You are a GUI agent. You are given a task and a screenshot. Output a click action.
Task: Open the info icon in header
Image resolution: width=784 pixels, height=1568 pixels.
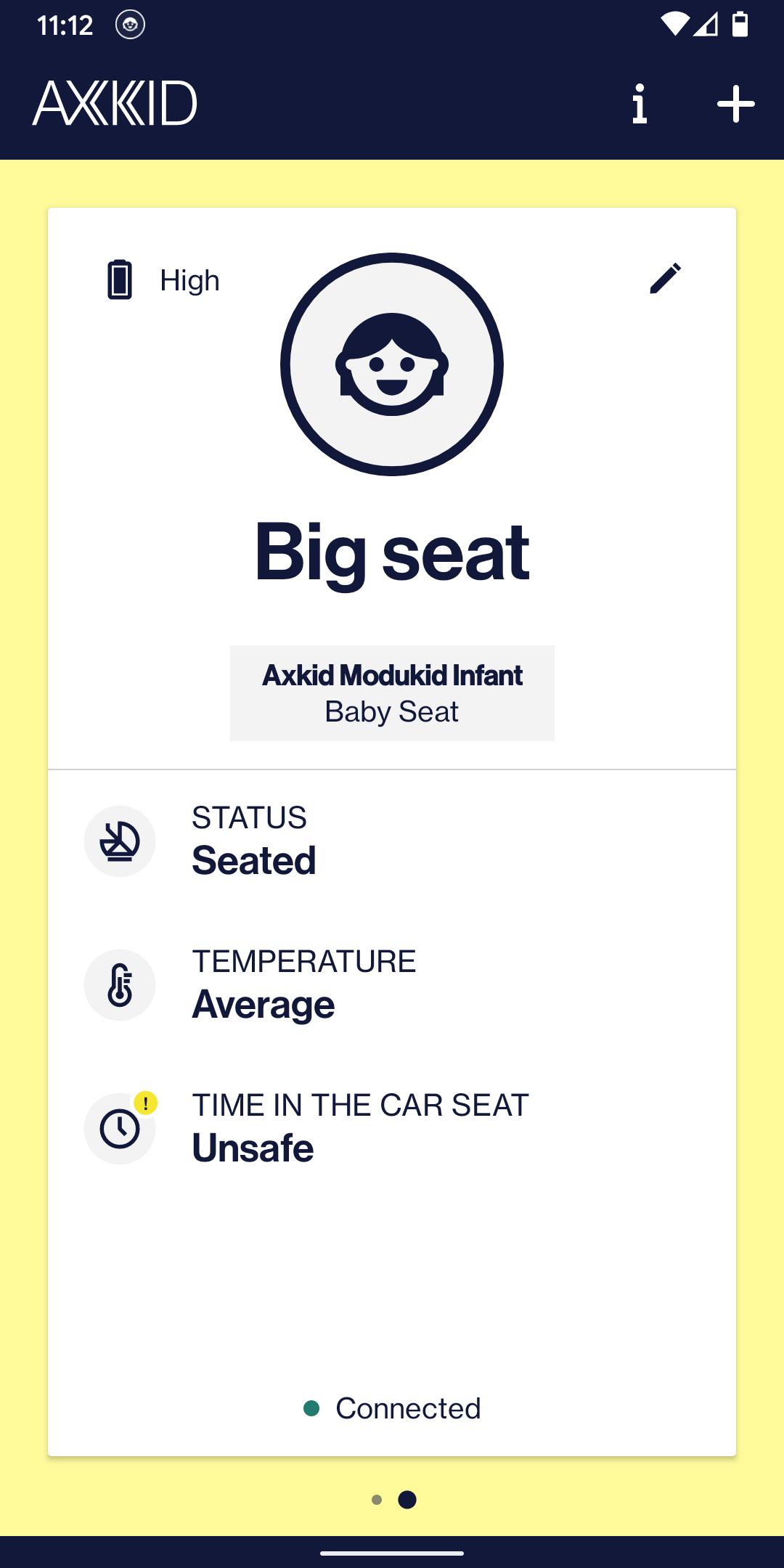(x=639, y=104)
